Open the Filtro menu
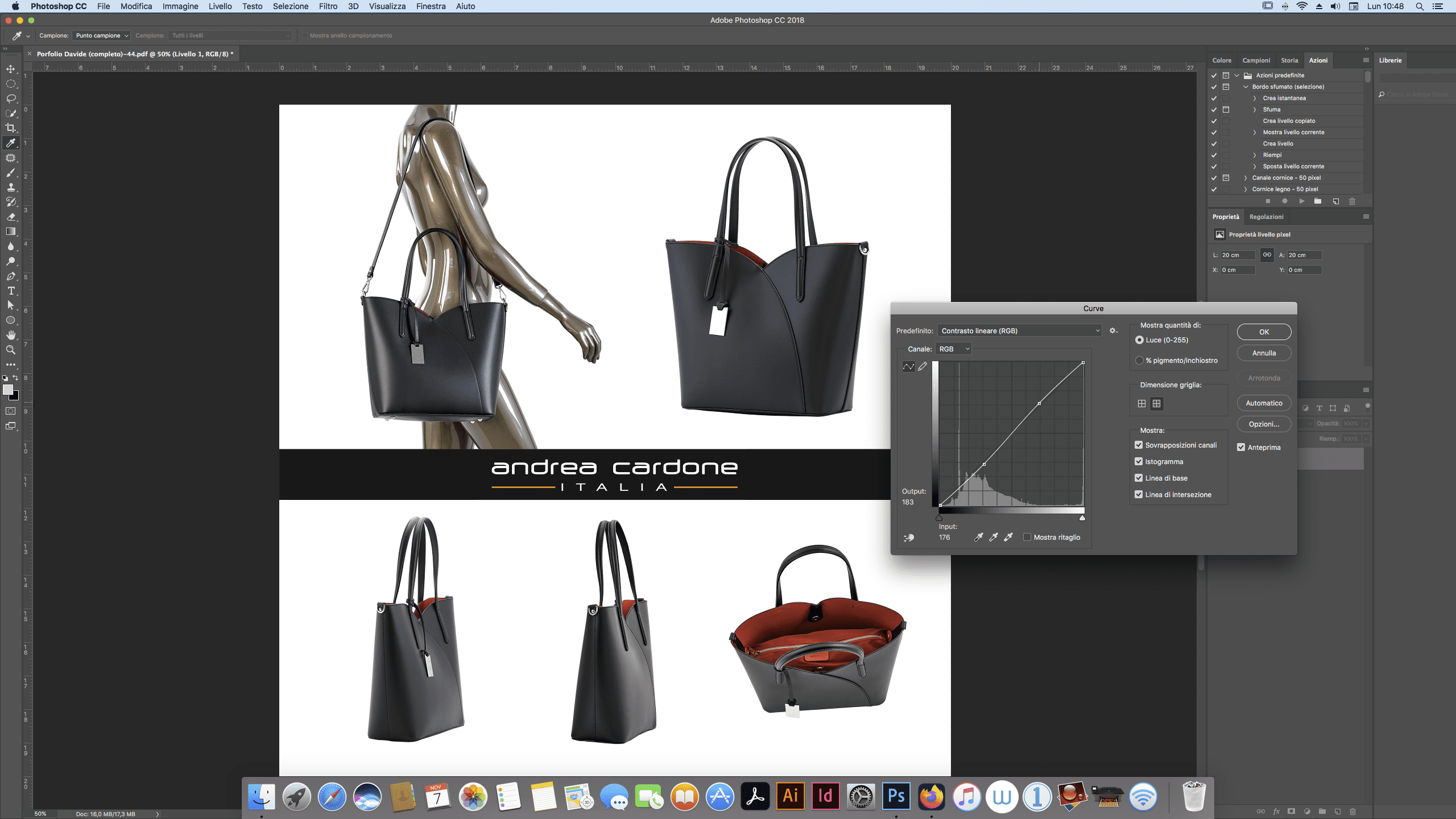Image resolution: width=1456 pixels, height=819 pixels. [328, 6]
